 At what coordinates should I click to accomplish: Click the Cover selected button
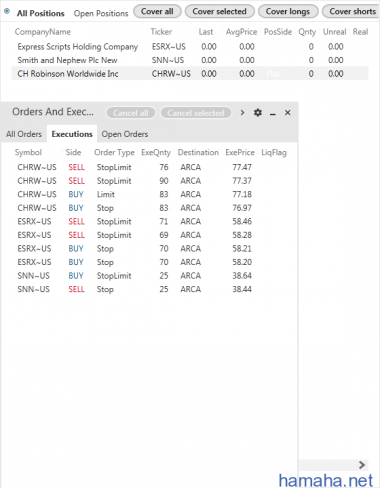pos(220,11)
